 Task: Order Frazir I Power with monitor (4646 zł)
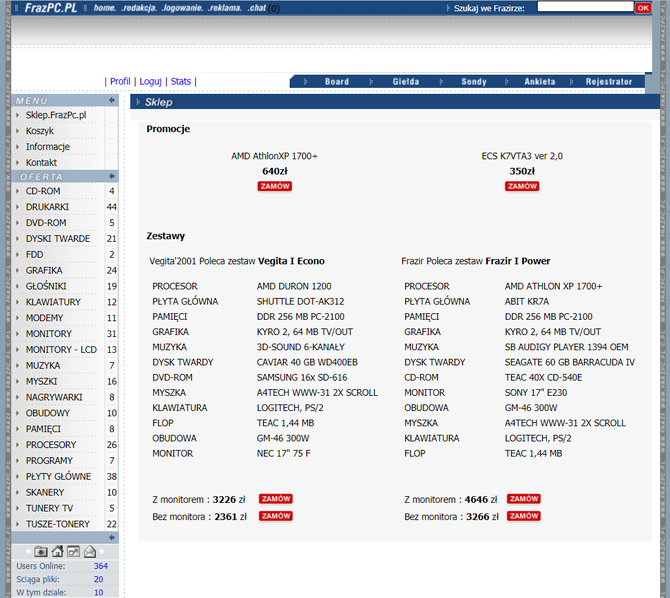(x=523, y=498)
